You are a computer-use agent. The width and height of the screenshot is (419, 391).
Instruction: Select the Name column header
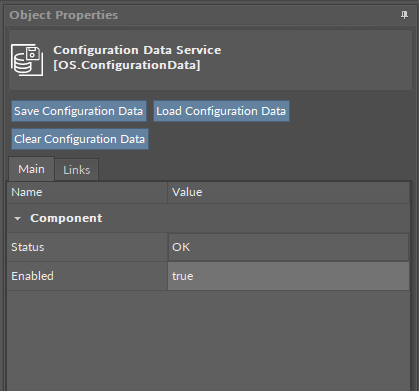click(87, 192)
